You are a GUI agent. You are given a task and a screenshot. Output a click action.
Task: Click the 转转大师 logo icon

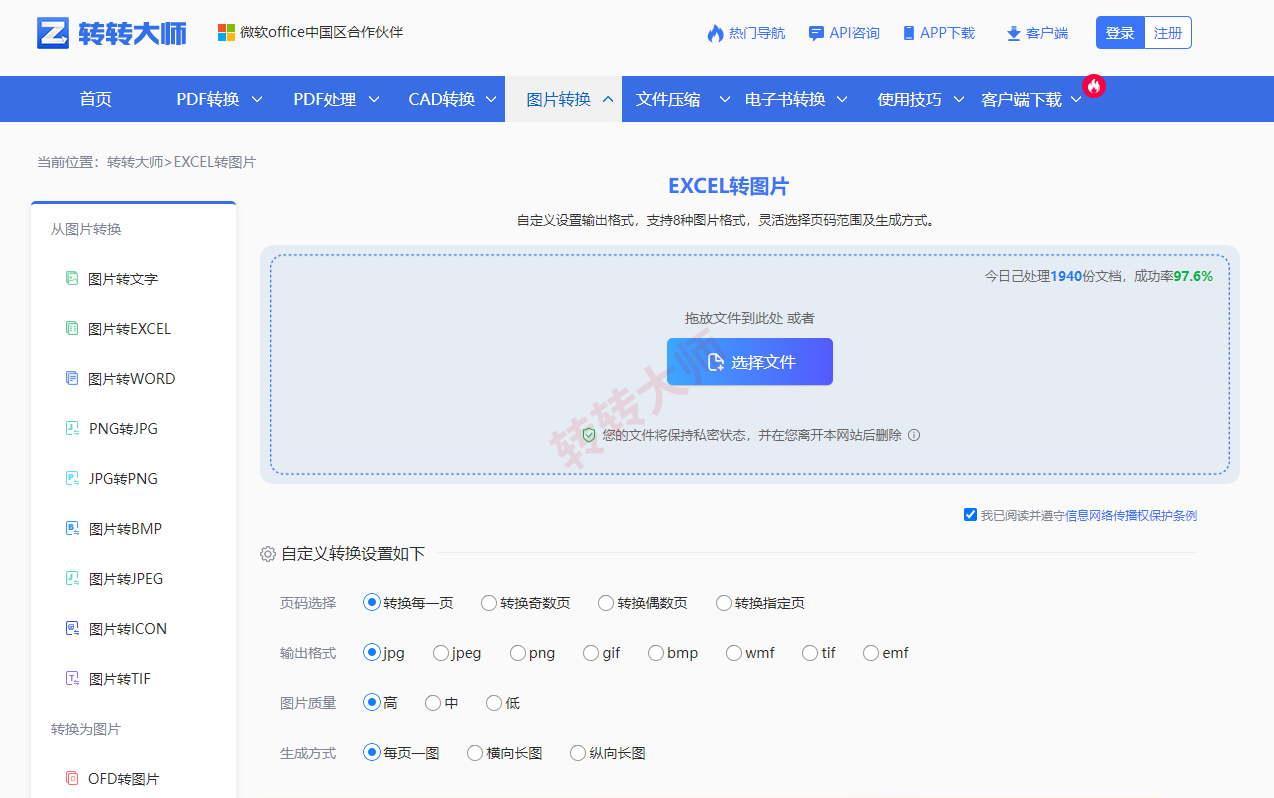point(53,33)
